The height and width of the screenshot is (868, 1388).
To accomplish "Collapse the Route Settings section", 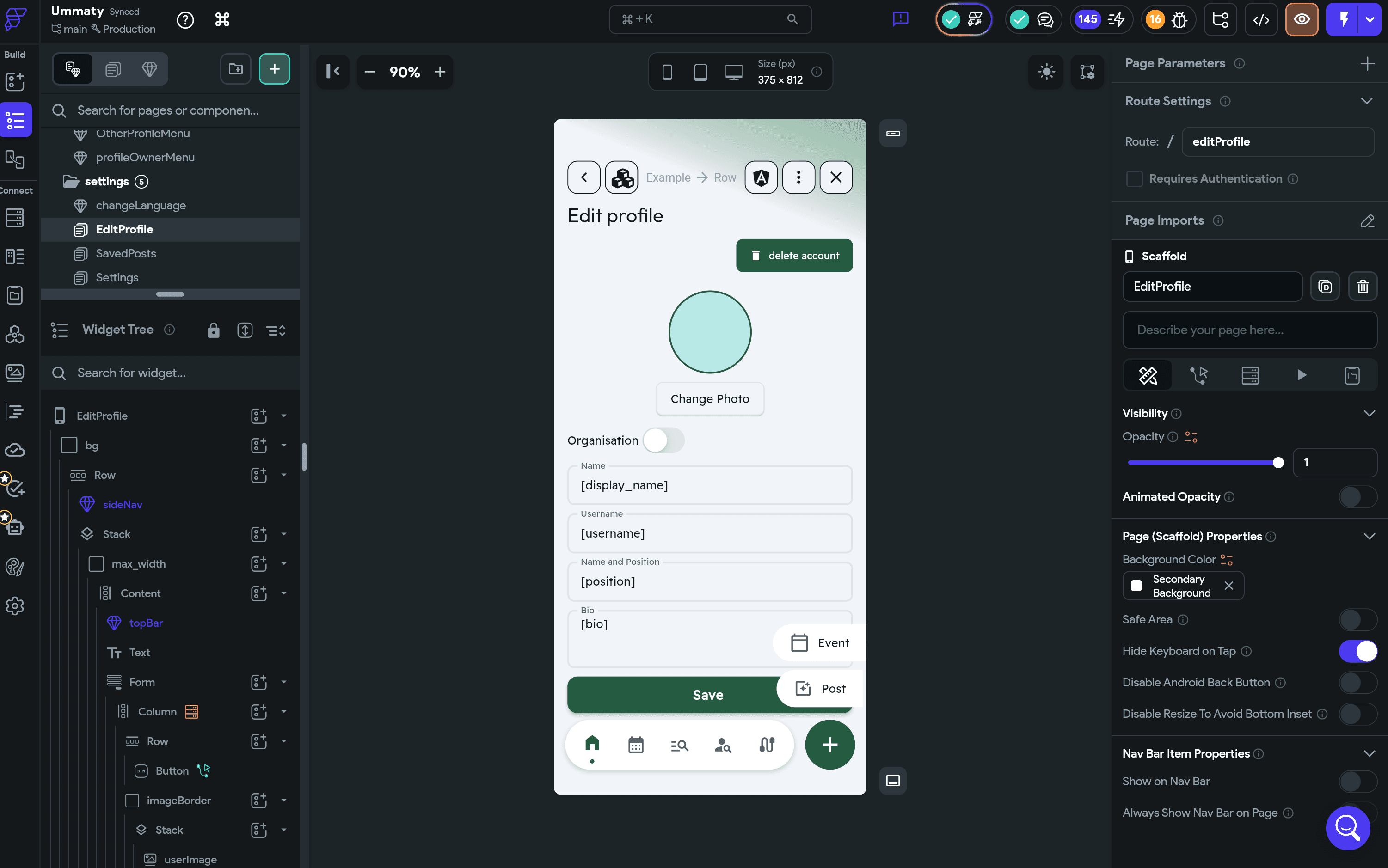I will tap(1369, 100).
